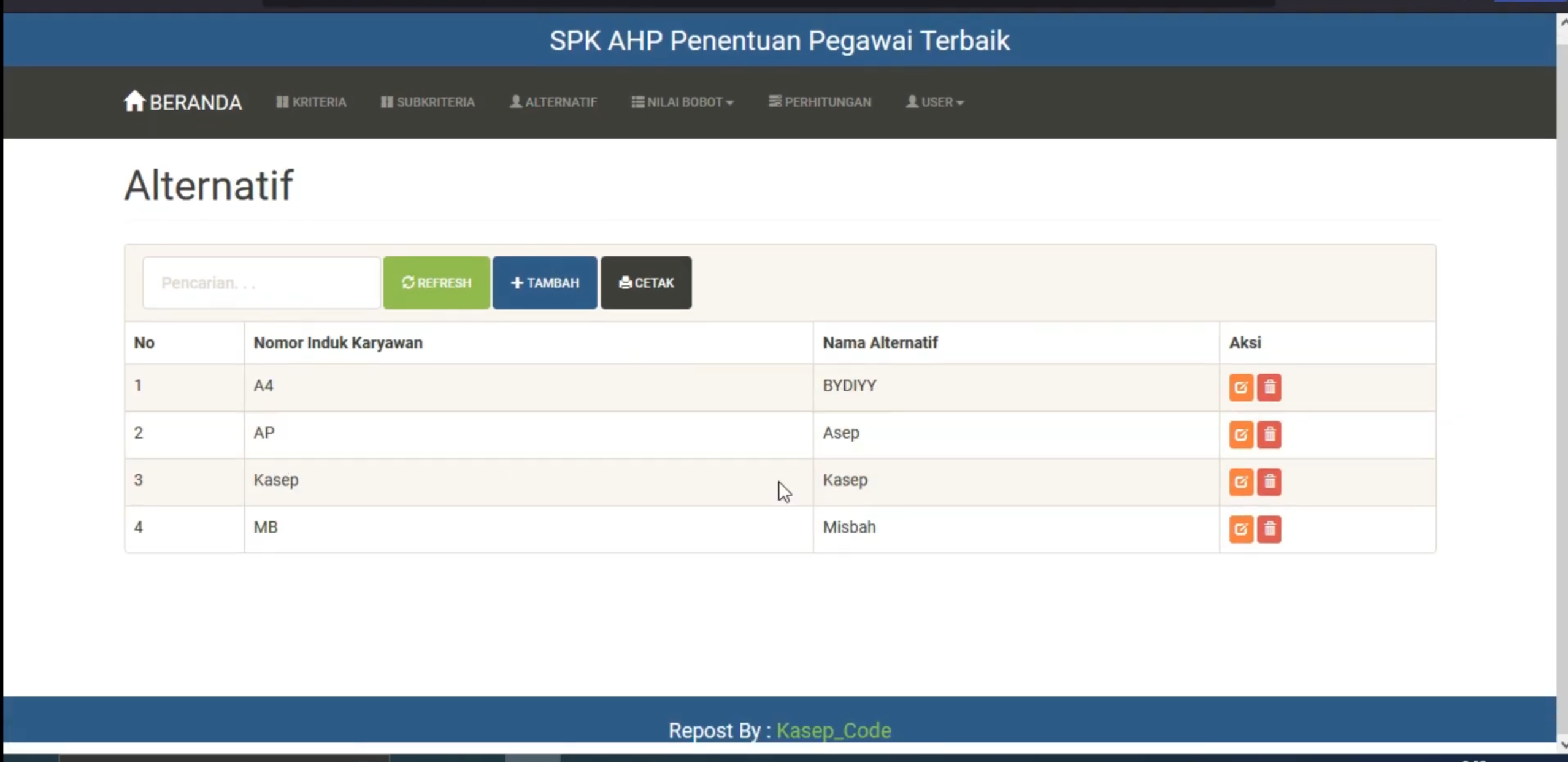Go to Beranda home page
The image size is (1568, 762).
coord(183,102)
